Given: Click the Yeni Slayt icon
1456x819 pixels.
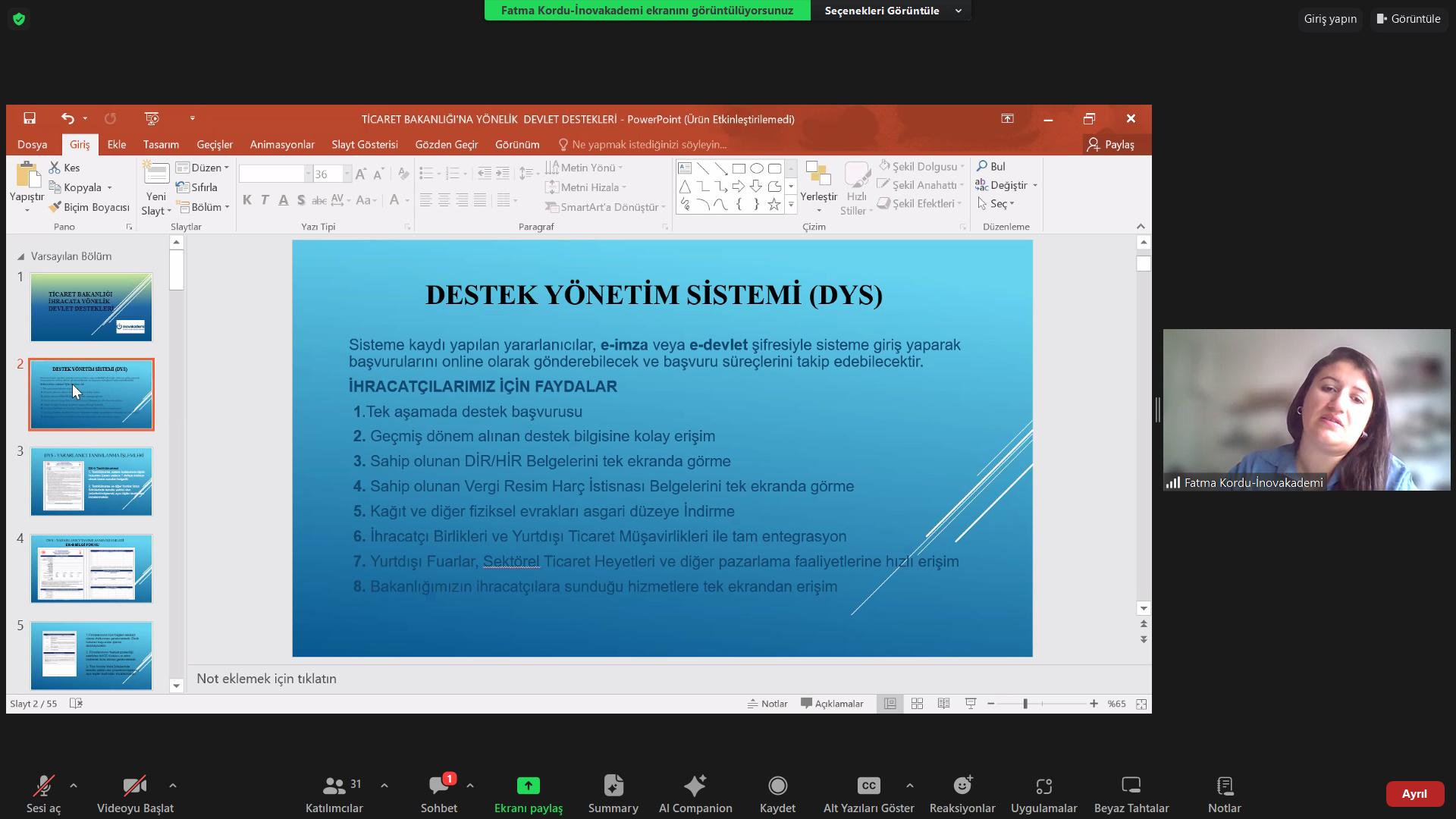Looking at the screenshot, I should point(156,174).
